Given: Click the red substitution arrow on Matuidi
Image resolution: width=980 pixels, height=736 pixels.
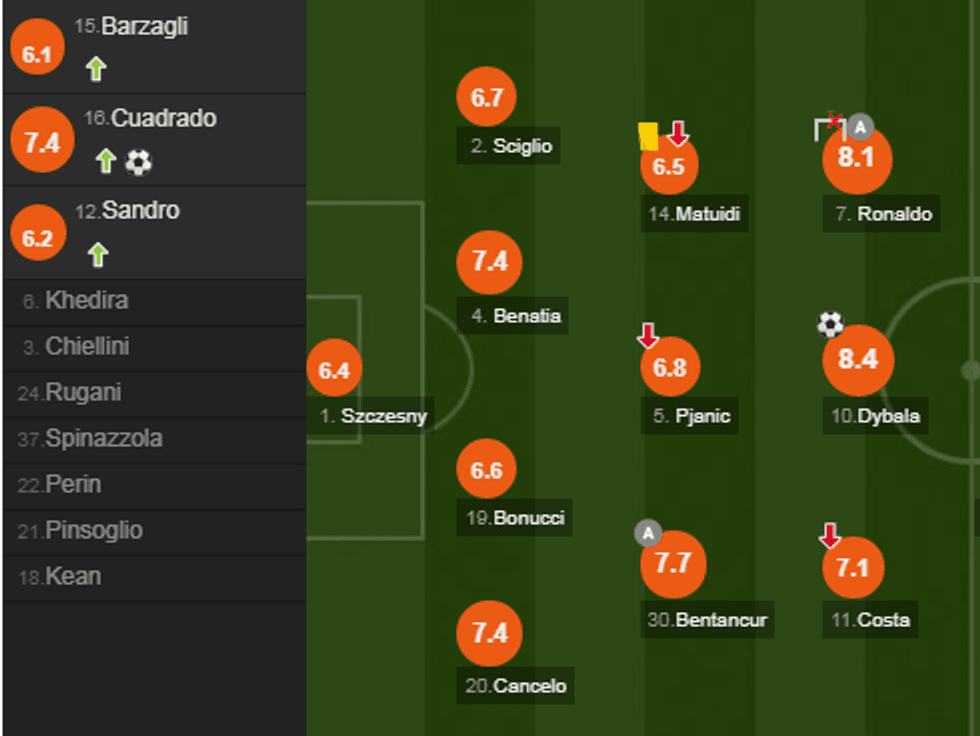Looking at the screenshot, I should [678, 133].
